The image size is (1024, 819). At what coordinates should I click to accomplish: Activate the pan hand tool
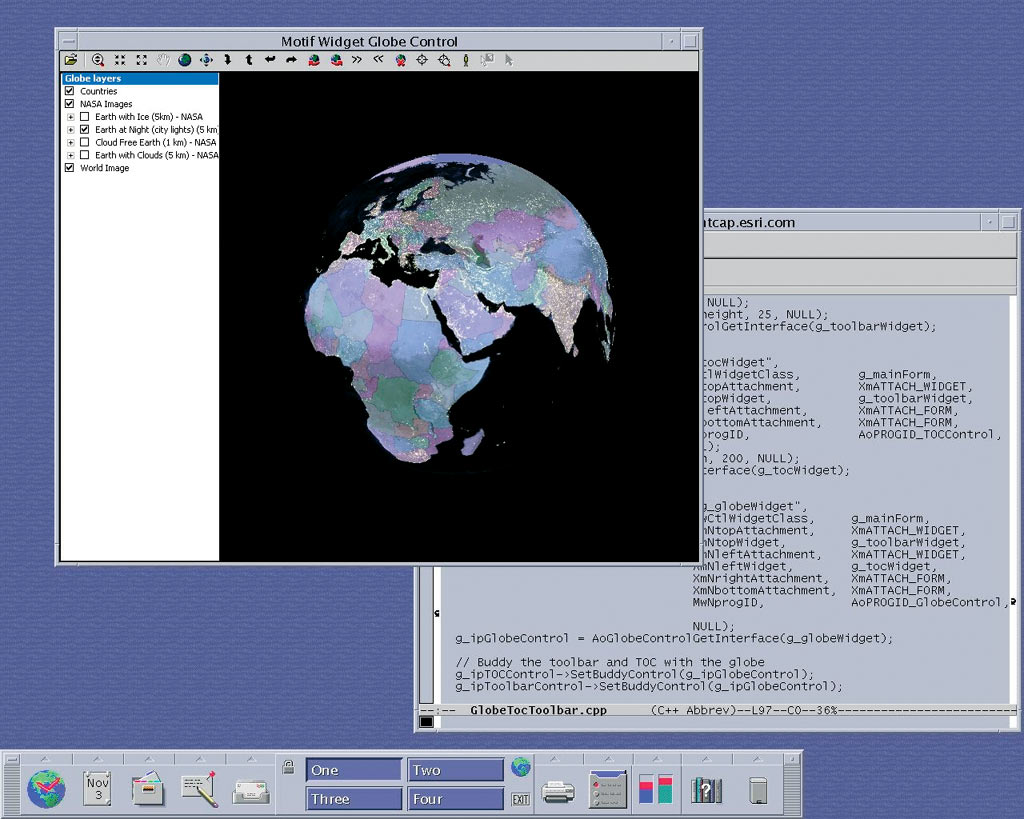coord(163,60)
